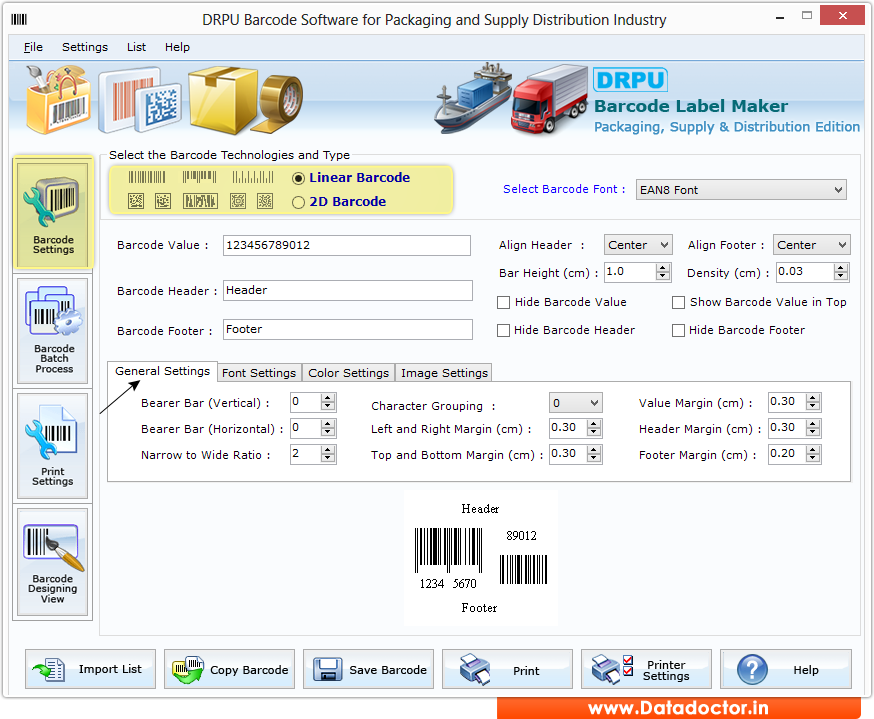Open Barcode Batch Process panel

tap(53, 331)
